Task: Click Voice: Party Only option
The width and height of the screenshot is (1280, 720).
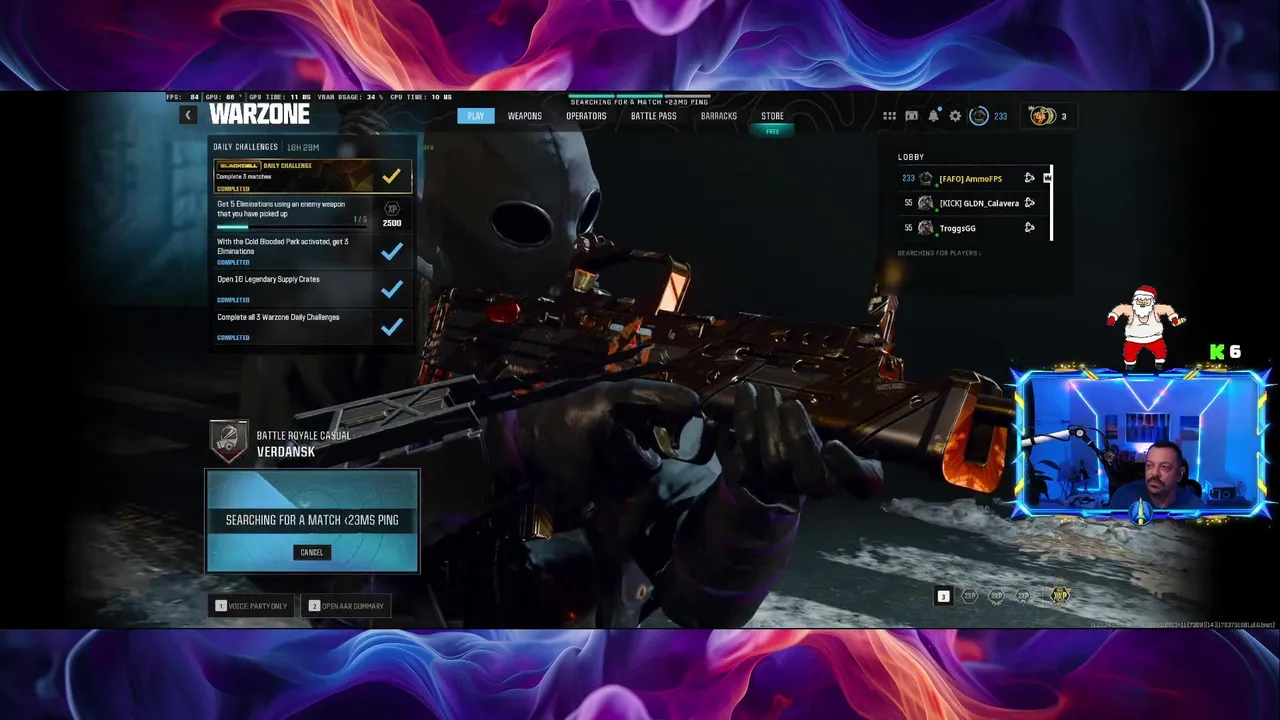Action: coord(251,606)
